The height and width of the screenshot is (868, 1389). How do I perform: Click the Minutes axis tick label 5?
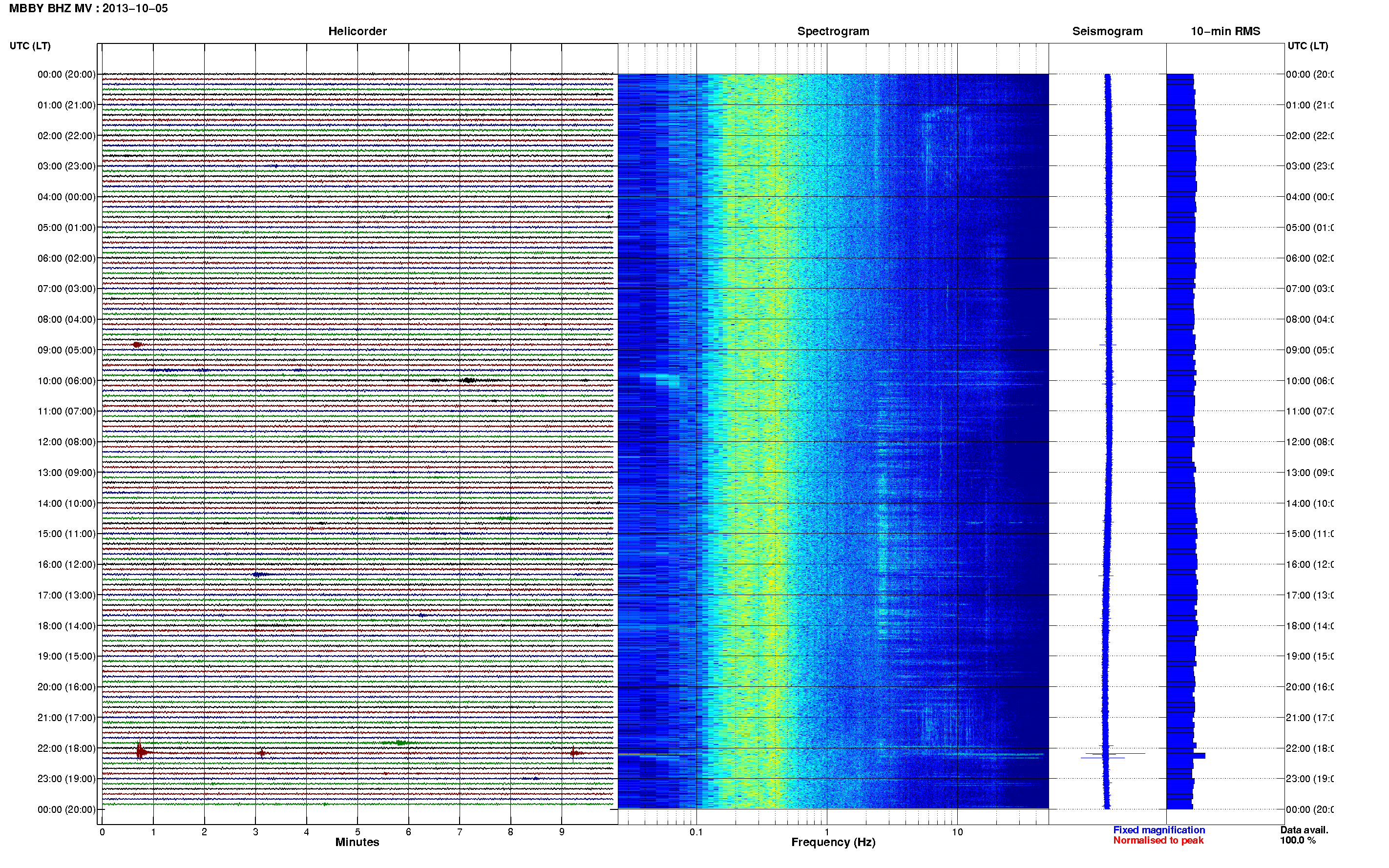[x=358, y=832]
